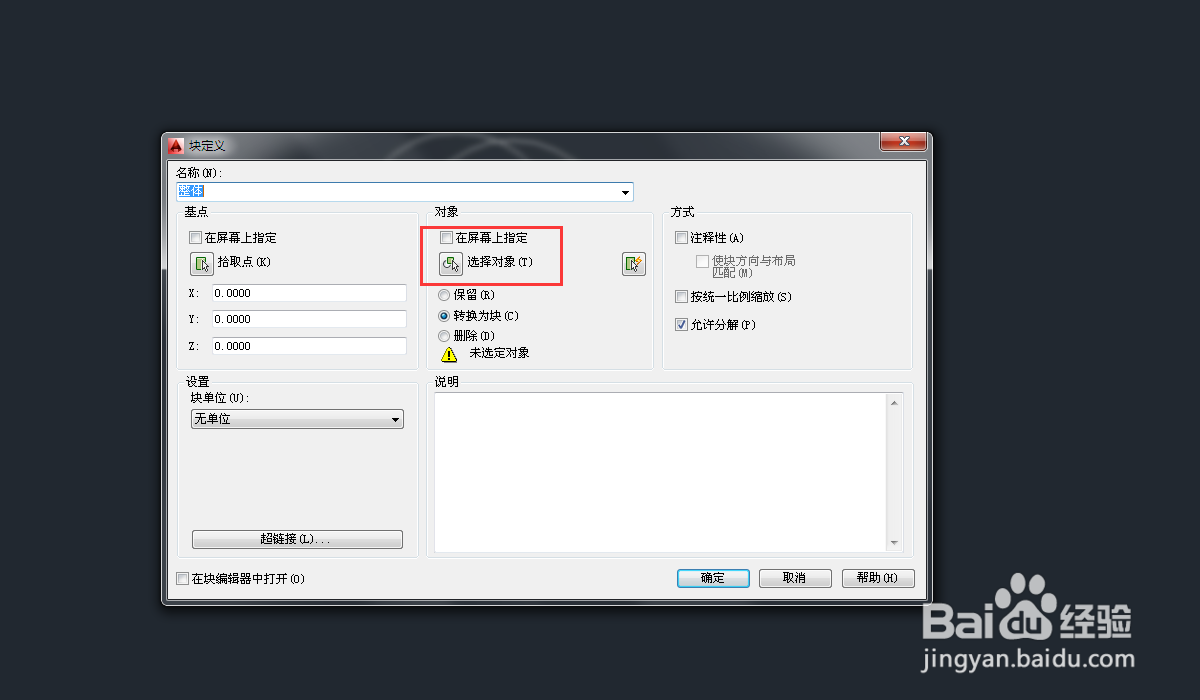Enable 在屏幕上指定 under 基点

pyautogui.click(x=195, y=238)
